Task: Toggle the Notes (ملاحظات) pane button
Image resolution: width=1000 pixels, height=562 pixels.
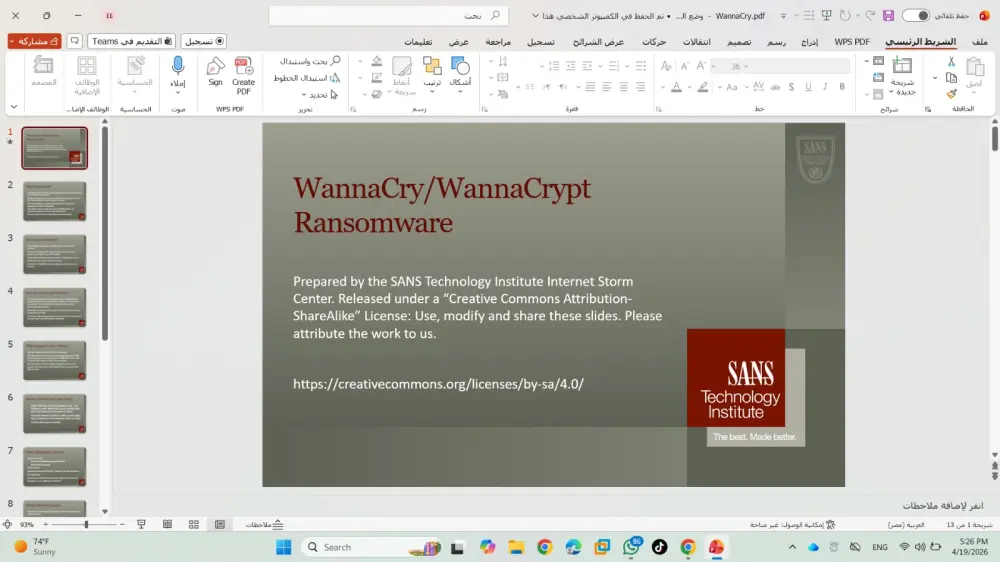Action: [264, 524]
